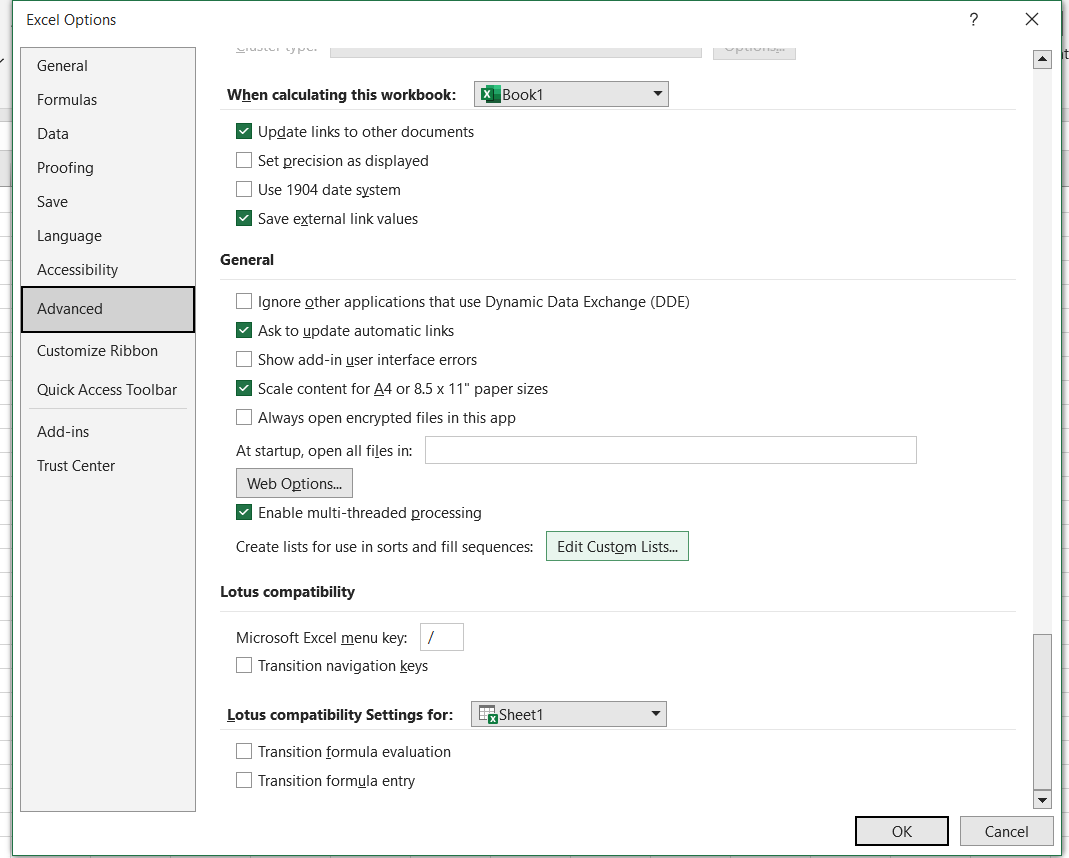Viewport: 1069px width, 858px height.
Task: Enable 'Ignore other applications that use Dynamic Data Exchange'
Action: [243, 301]
